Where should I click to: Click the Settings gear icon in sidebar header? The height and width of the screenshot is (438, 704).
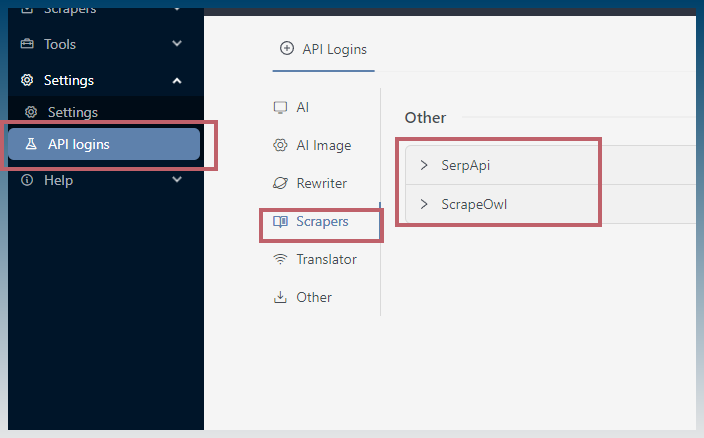tap(27, 80)
